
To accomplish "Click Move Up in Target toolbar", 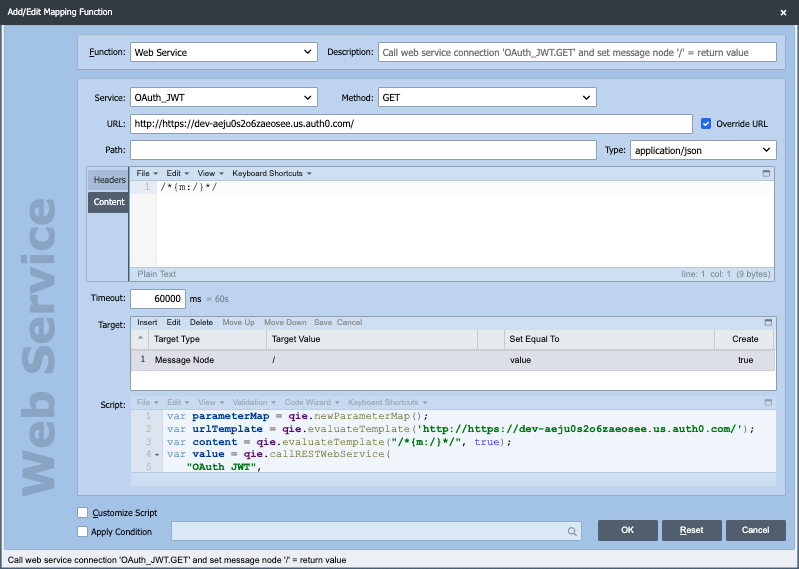I will pyautogui.click(x=238, y=322).
